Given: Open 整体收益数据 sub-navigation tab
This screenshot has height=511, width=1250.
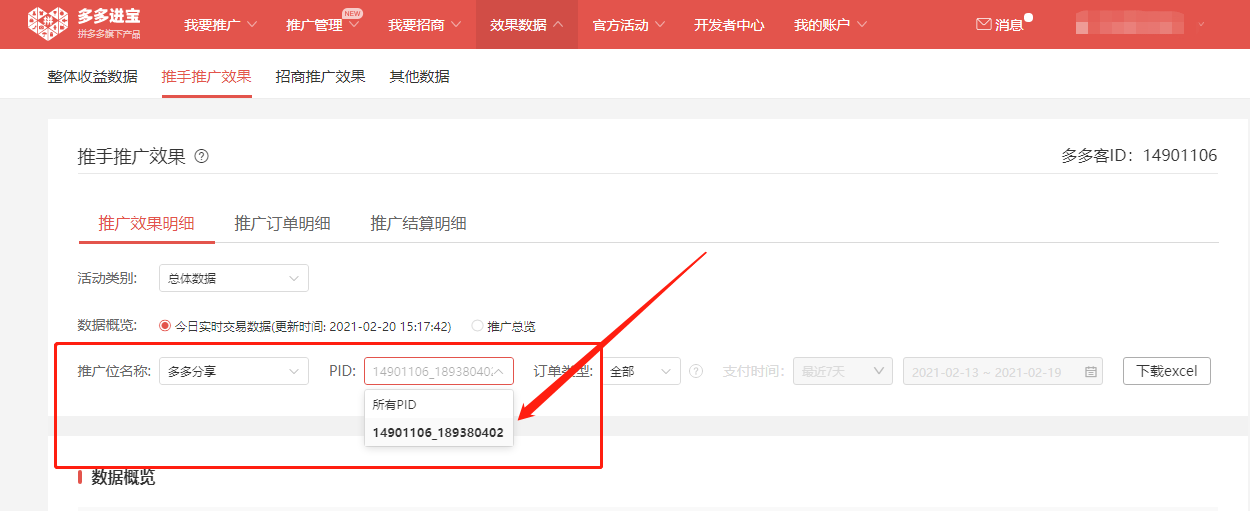Looking at the screenshot, I should 92,77.
